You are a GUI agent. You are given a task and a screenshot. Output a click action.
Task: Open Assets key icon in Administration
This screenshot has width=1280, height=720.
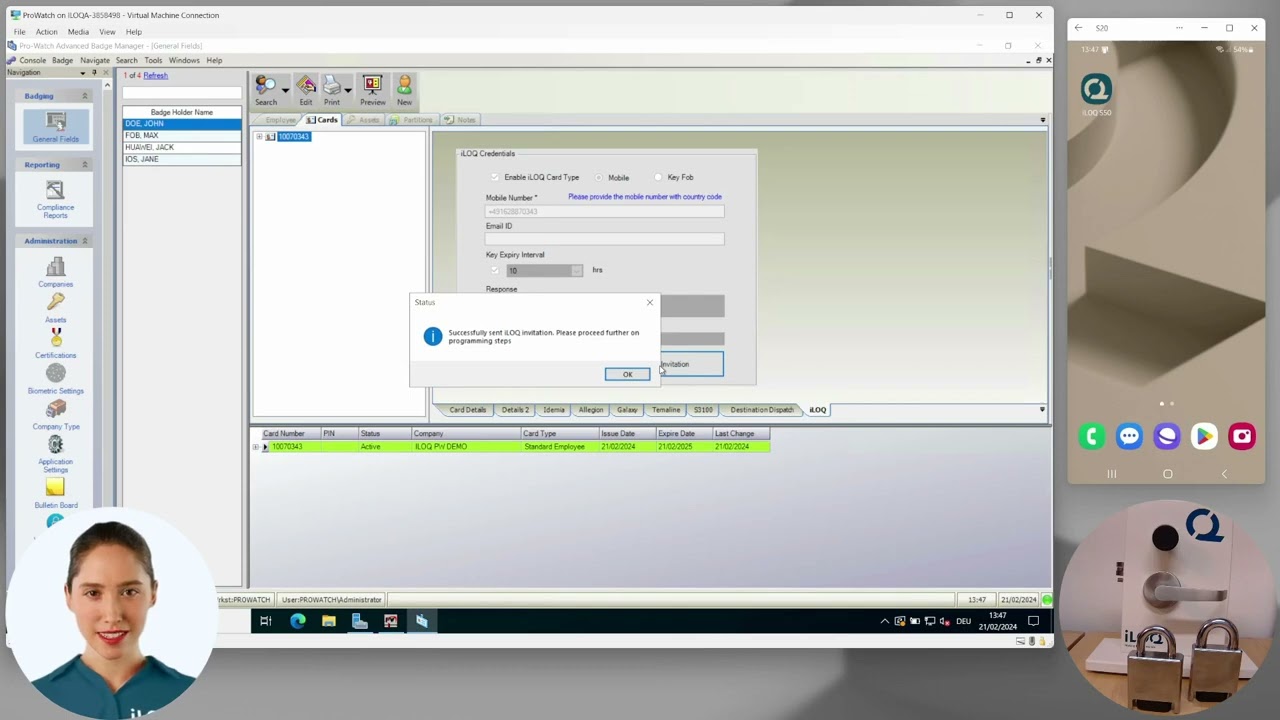coord(55,307)
